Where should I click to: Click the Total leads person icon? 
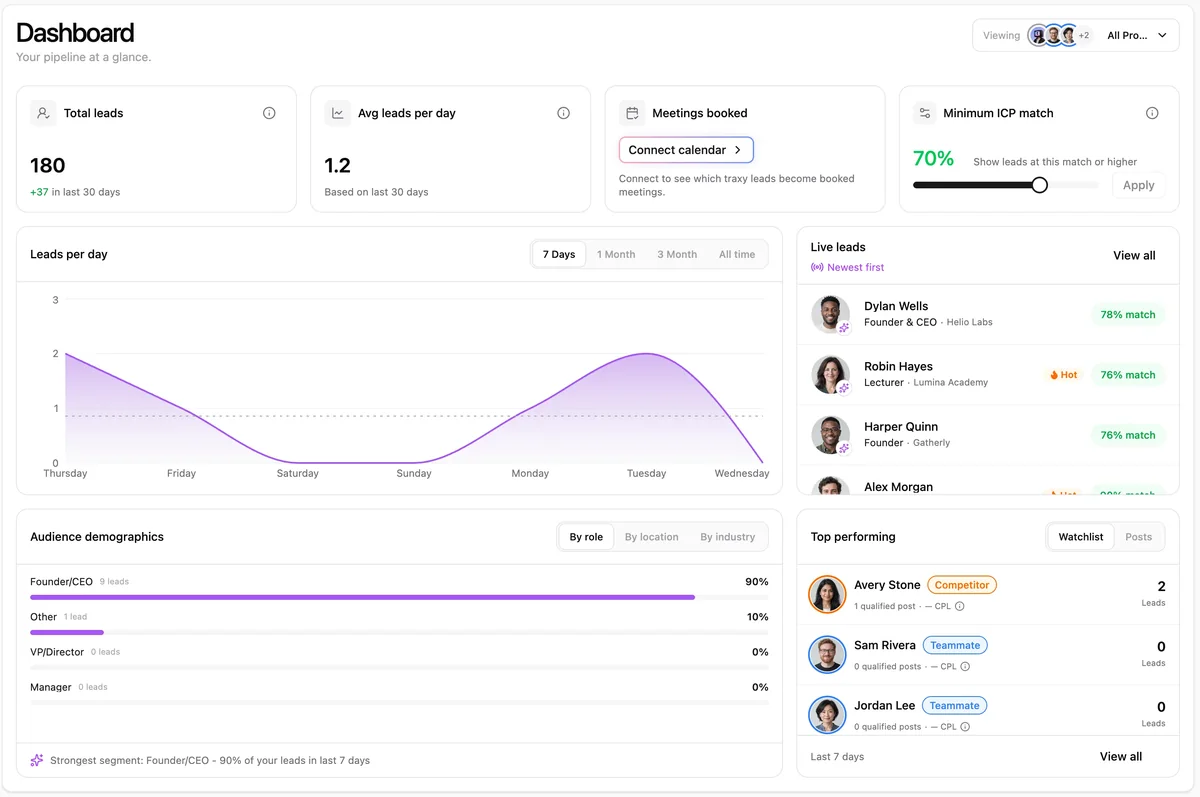pyautogui.click(x=43, y=113)
